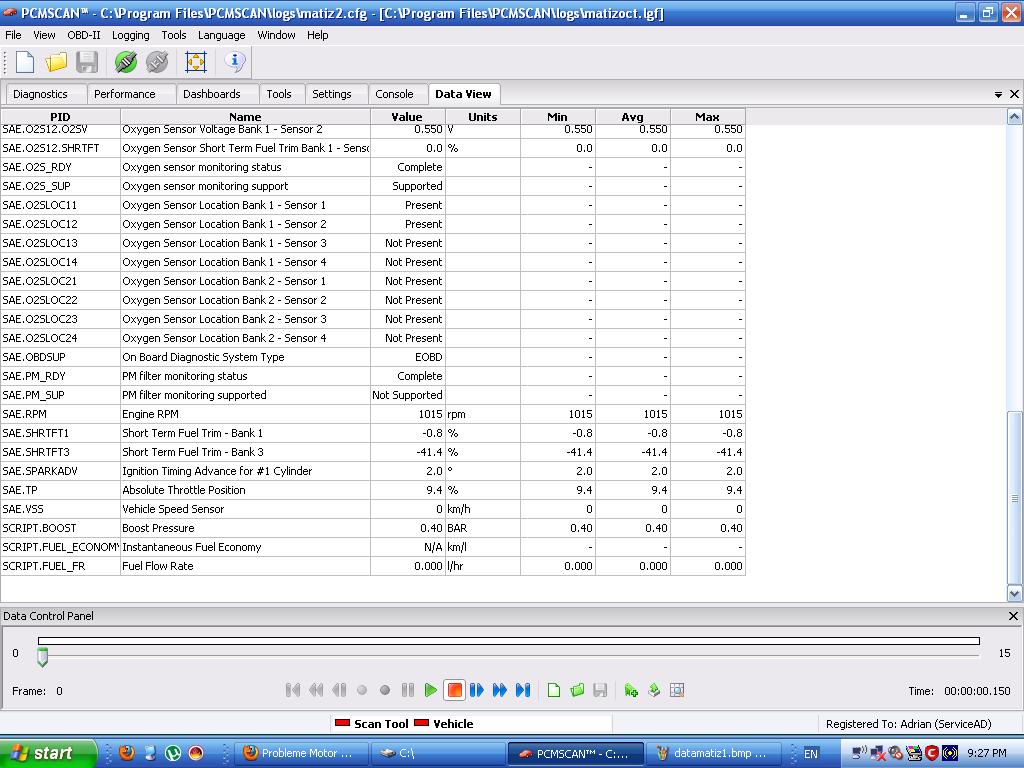
Task: Click the larger gray record button
Action: click(385, 690)
